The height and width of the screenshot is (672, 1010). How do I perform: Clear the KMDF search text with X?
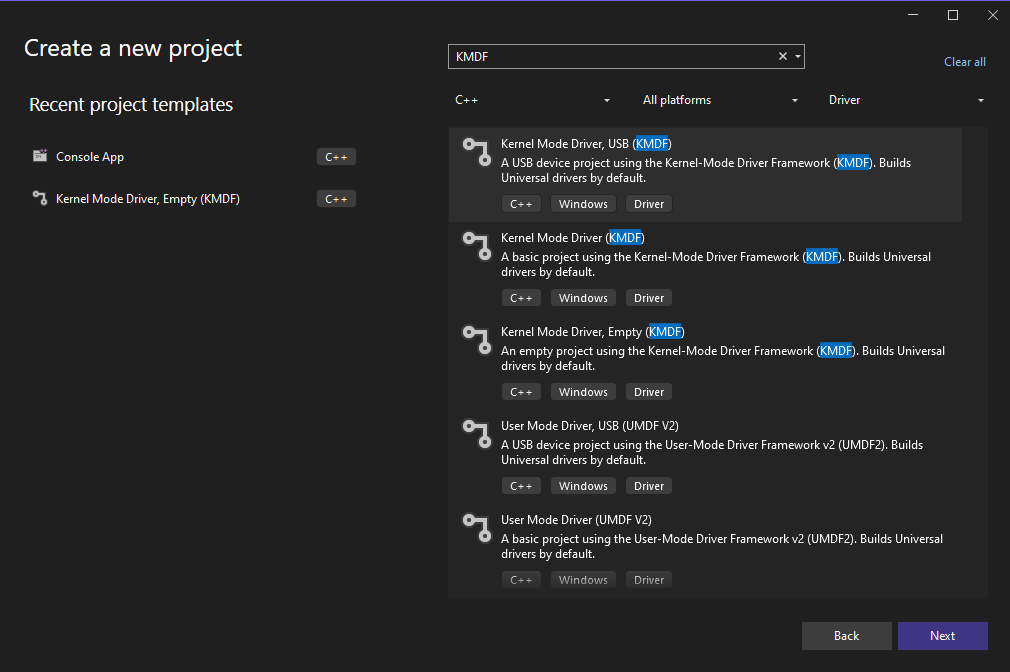[783, 56]
